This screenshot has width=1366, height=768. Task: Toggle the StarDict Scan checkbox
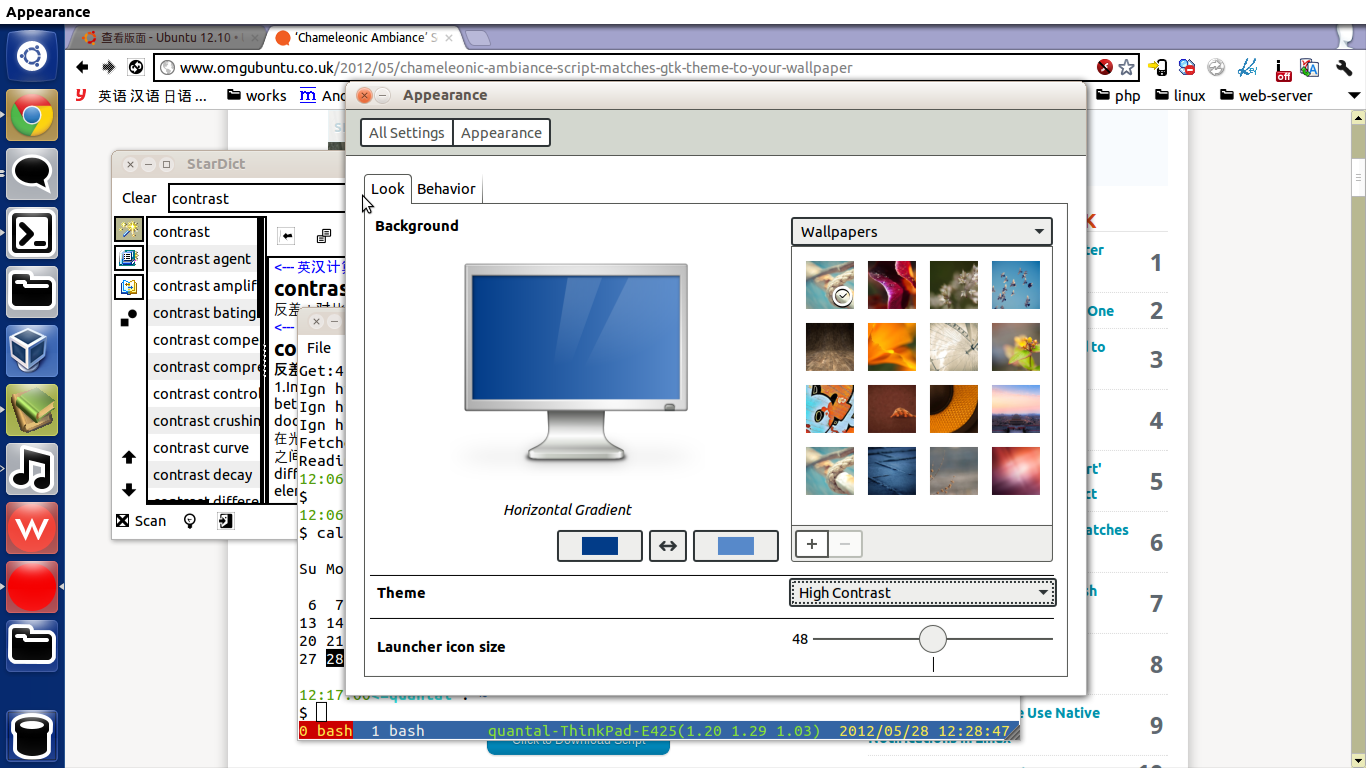point(122,520)
